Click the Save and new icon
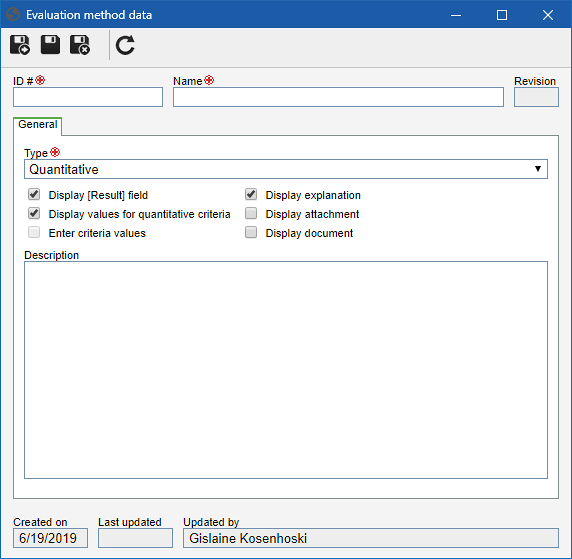The height and width of the screenshot is (559, 572). (20, 45)
